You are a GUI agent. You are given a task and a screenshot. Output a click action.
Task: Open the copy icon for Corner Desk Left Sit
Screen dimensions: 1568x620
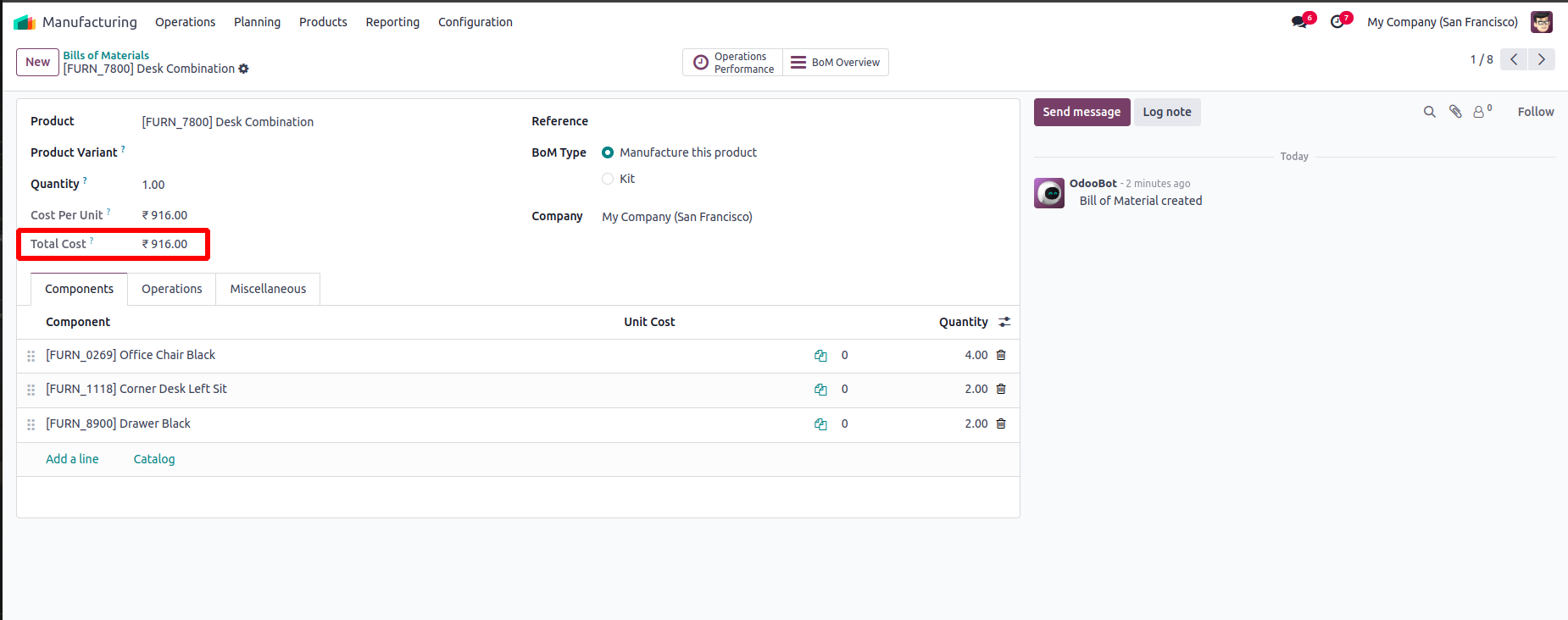pyautogui.click(x=820, y=390)
